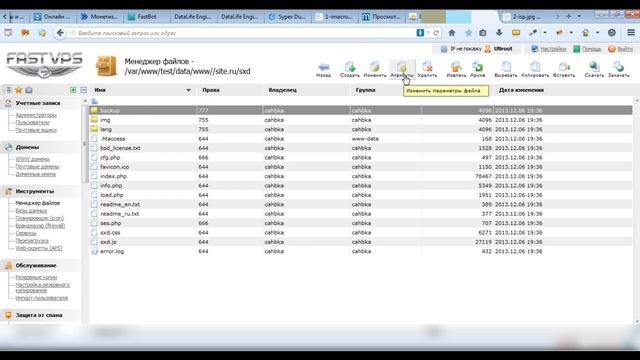Image resolution: width=640 pixels, height=360 pixels.
Task: Click the Скачать download icon
Action: click(594, 69)
